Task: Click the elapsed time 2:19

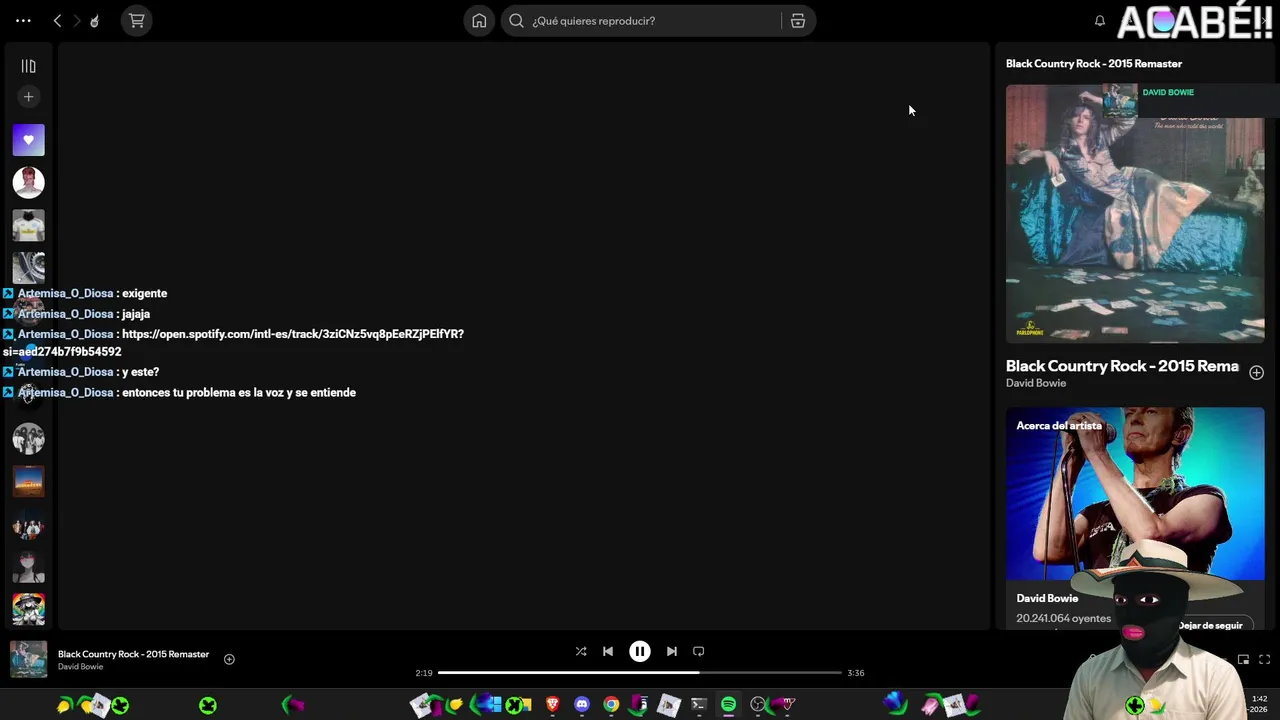Action: click(x=424, y=673)
